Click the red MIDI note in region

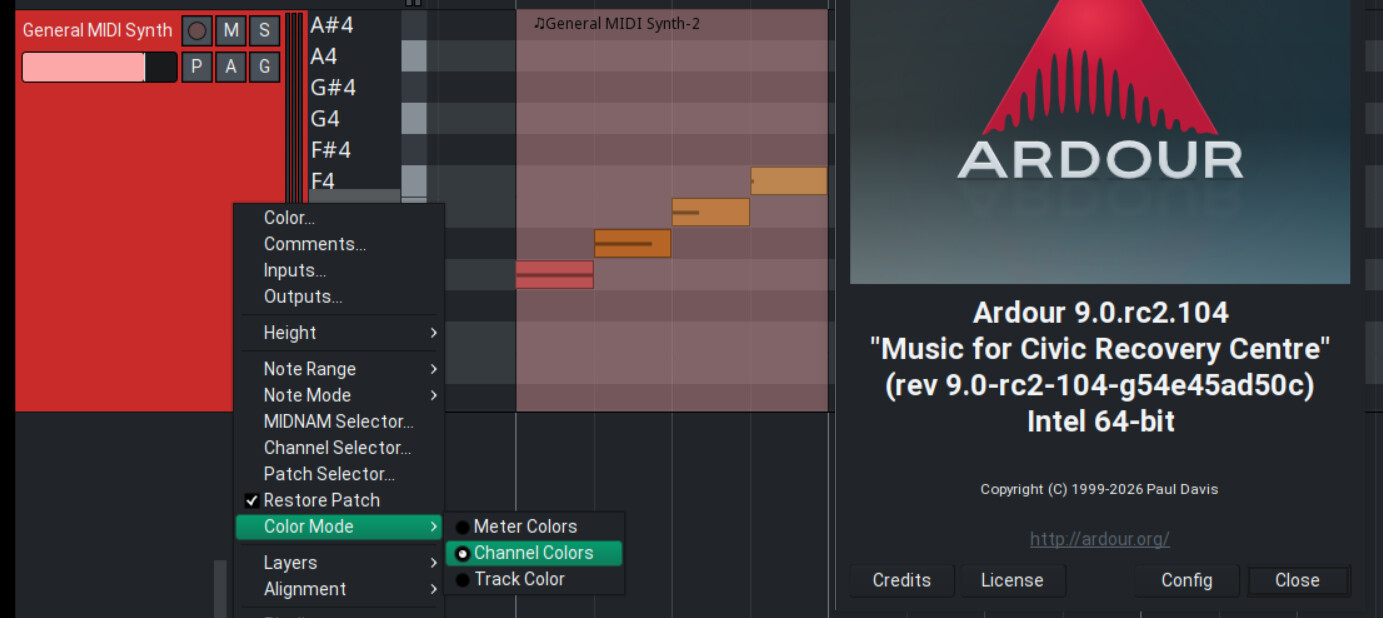[x=554, y=275]
